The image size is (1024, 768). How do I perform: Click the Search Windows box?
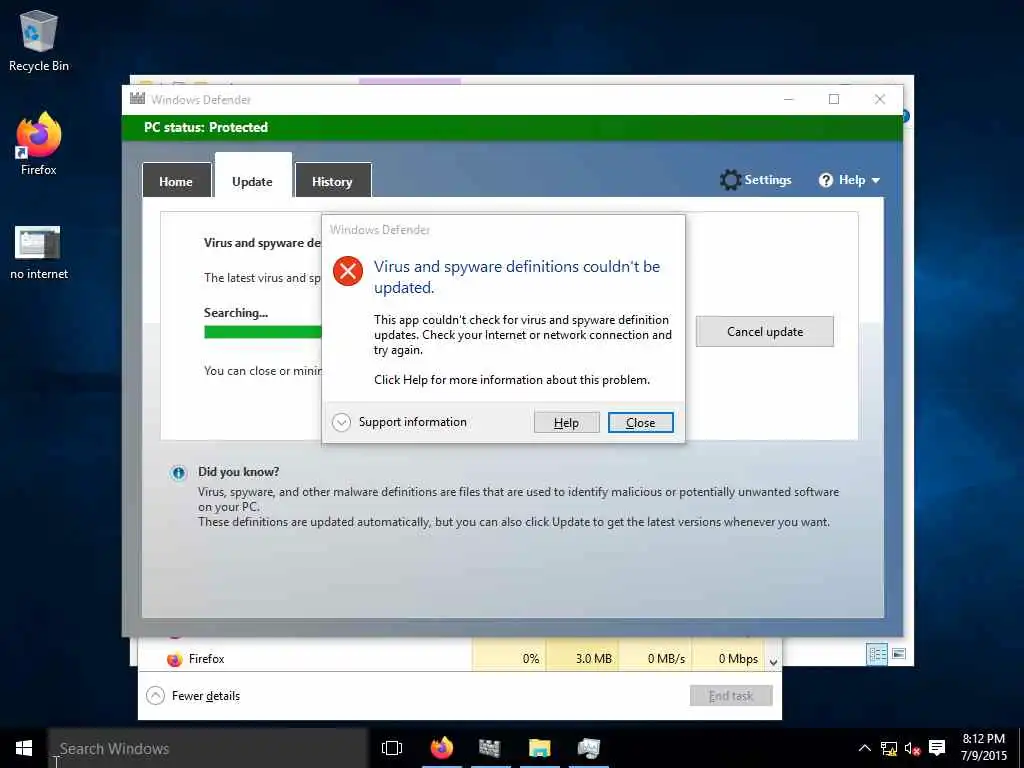tap(208, 748)
